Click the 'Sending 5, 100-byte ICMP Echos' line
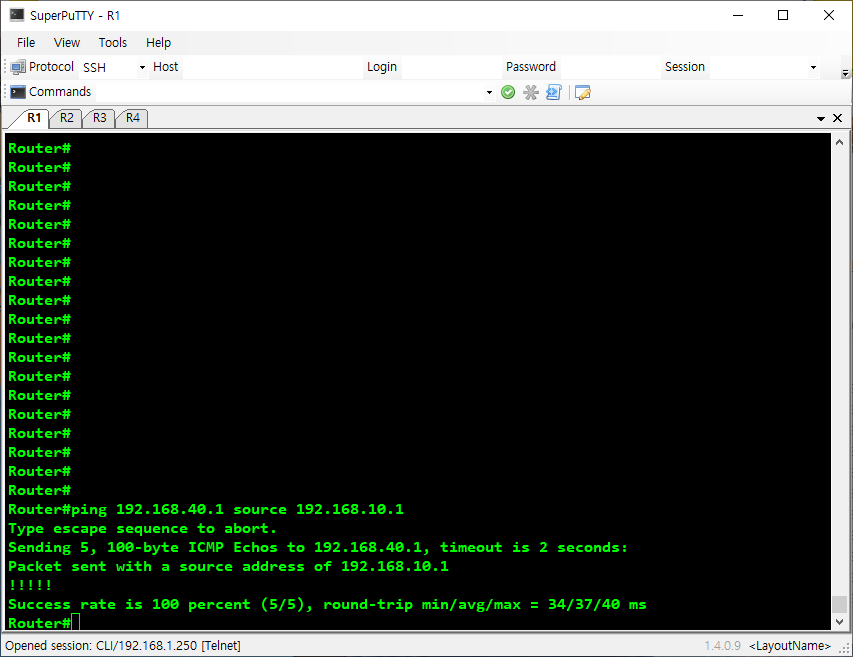The height and width of the screenshot is (657, 853). click(x=318, y=548)
